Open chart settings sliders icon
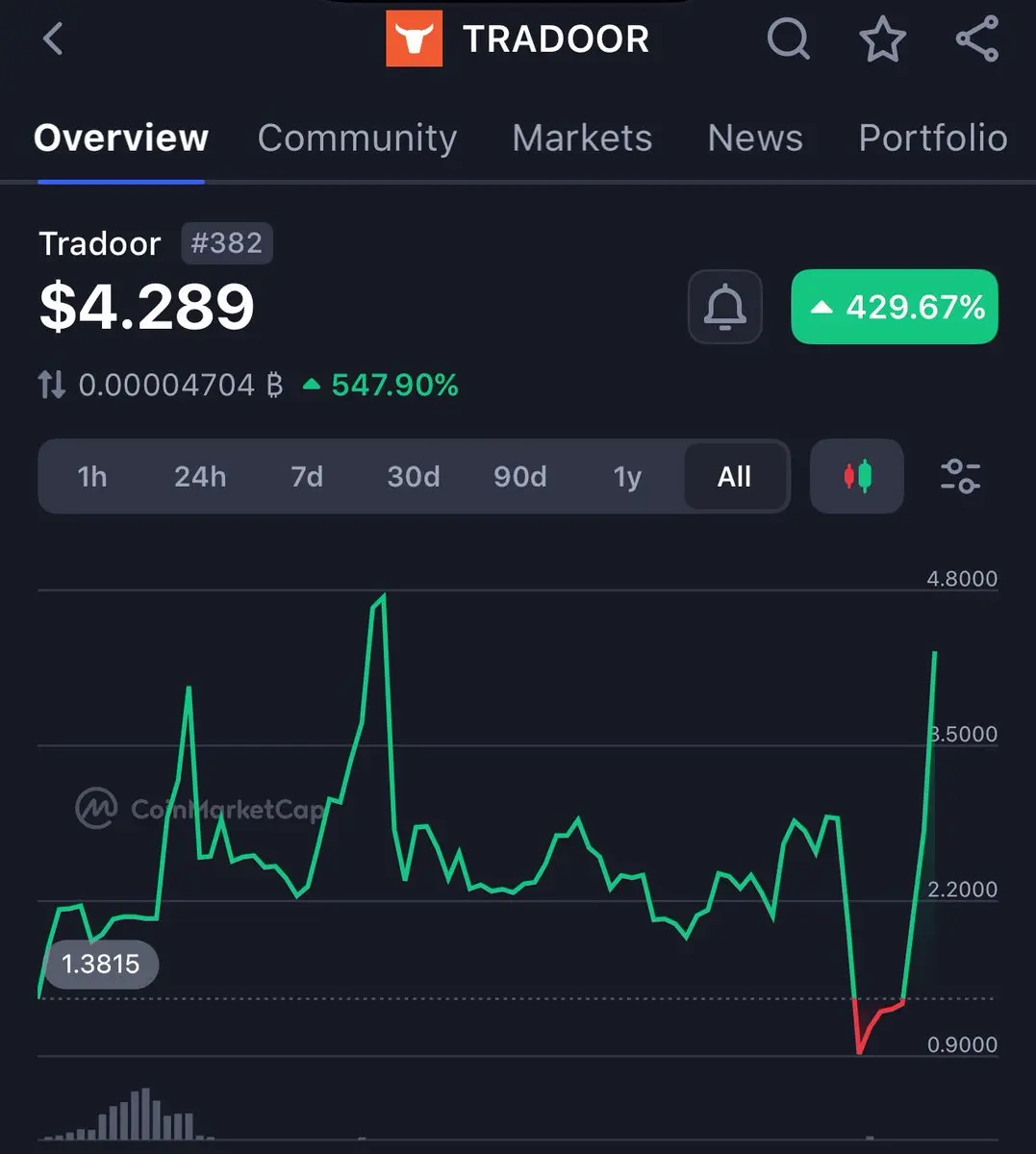Image resolution: width=1036 pixels, height=1154 pixels. tap(960, 476)
